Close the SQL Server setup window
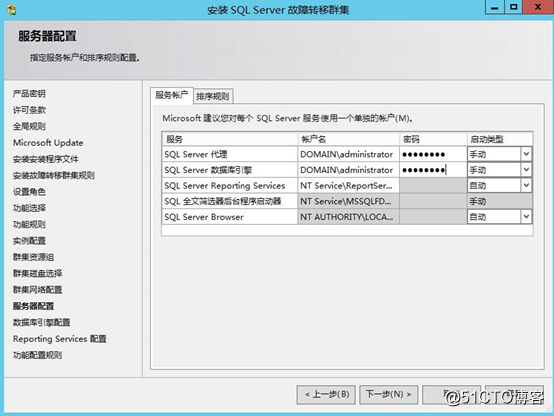This screenshot has width=554, height=416. (538, 7)
